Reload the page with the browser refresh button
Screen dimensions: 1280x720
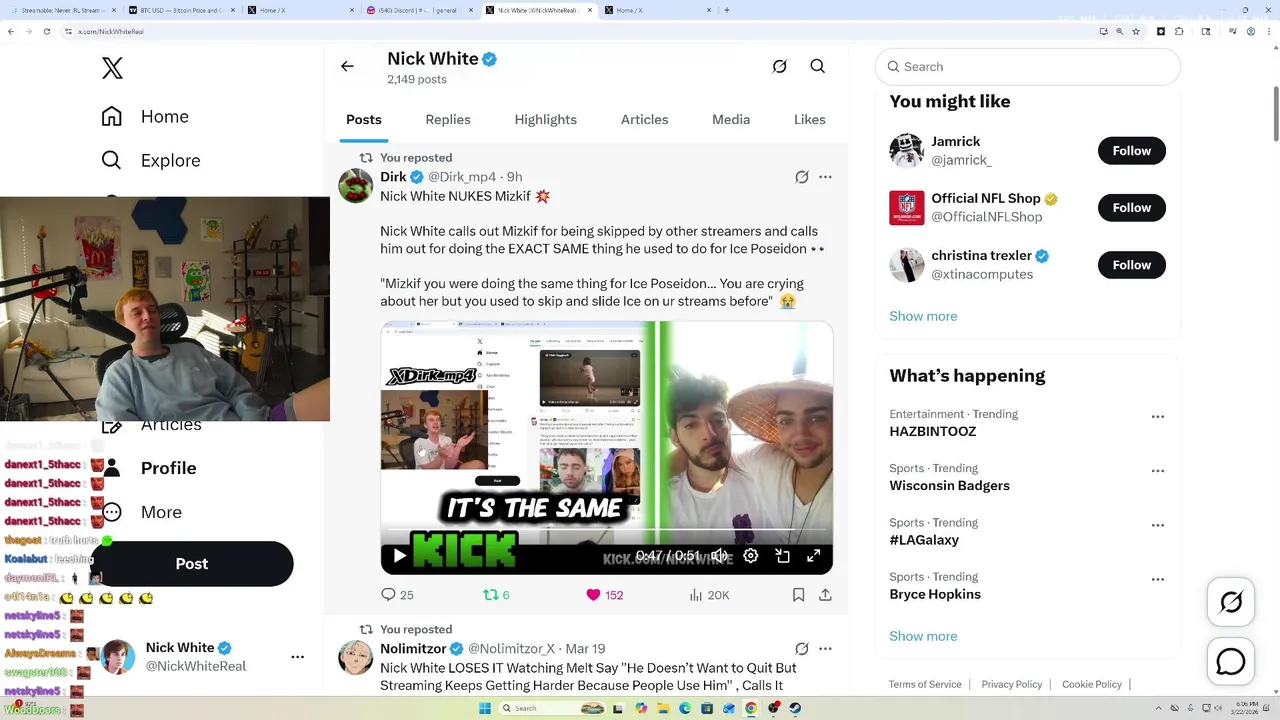click(x=47, y=31)
